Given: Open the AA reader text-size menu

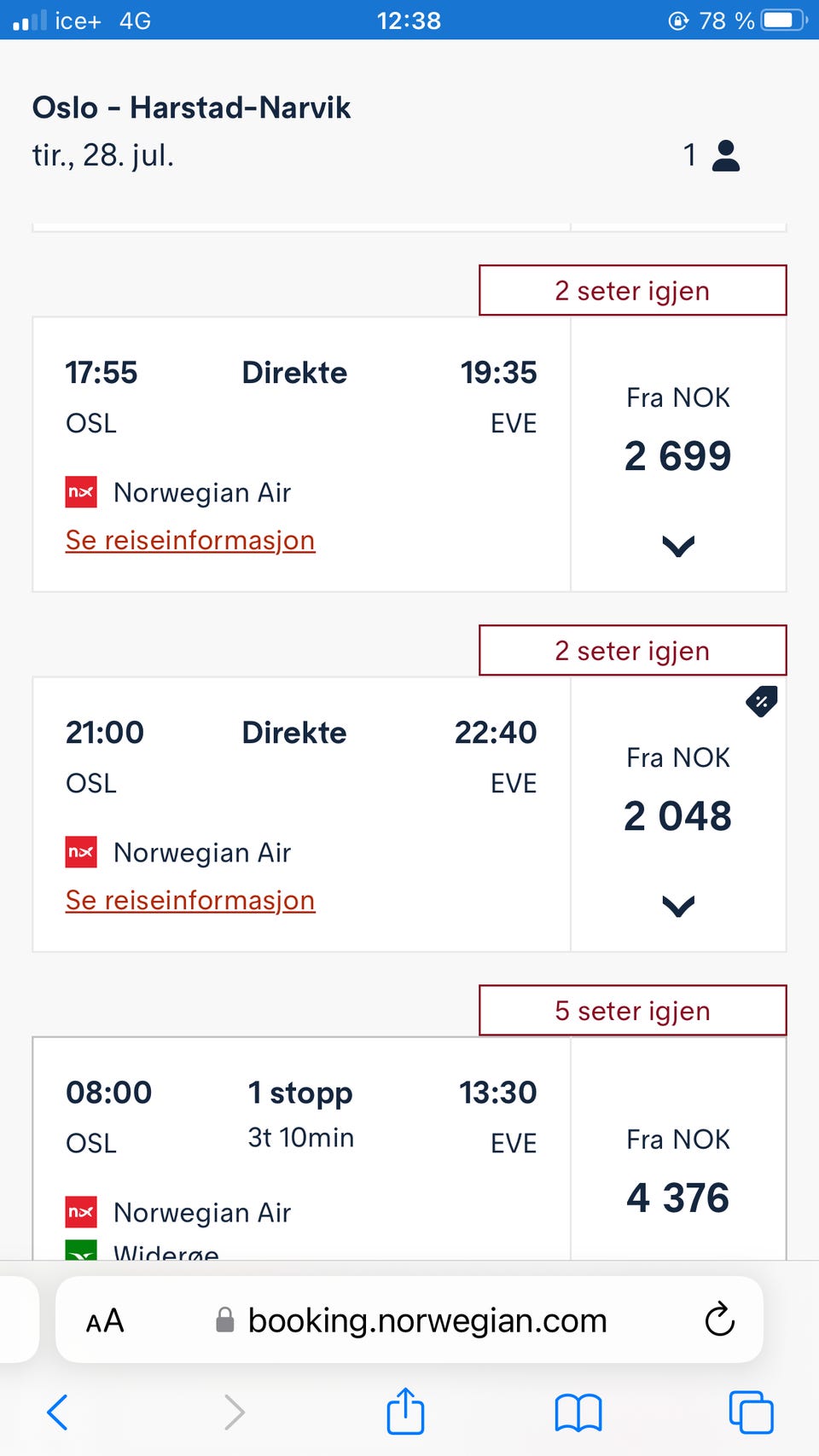Looking at the screenshot, I should (105, 1321).
